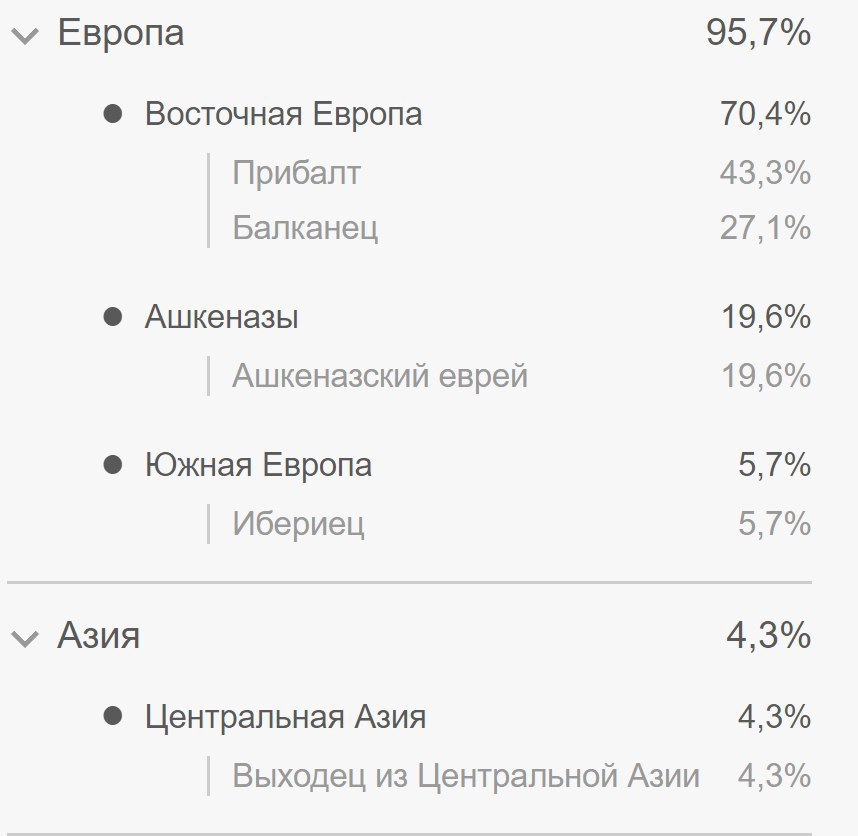
Task: Open the Центральная Азия region
Action: click(x=285, y=717)
